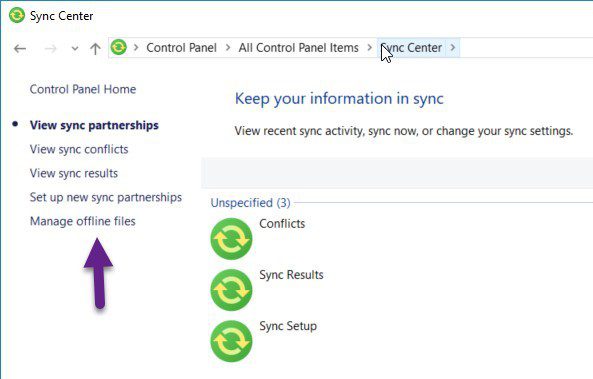
Task: Expand chevron after All Control Panel Items
Action: click(x=369, y=48)
